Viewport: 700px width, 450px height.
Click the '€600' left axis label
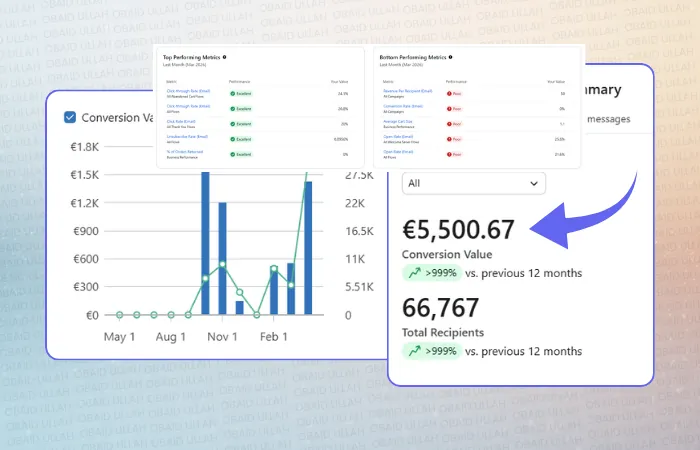86,259
